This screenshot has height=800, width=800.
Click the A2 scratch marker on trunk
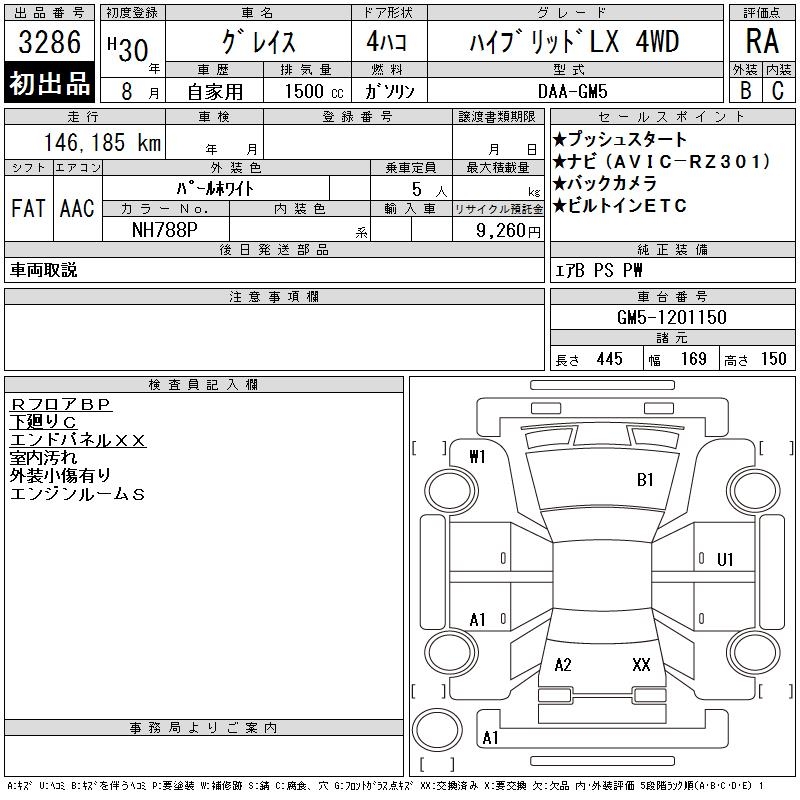(563, 664)
